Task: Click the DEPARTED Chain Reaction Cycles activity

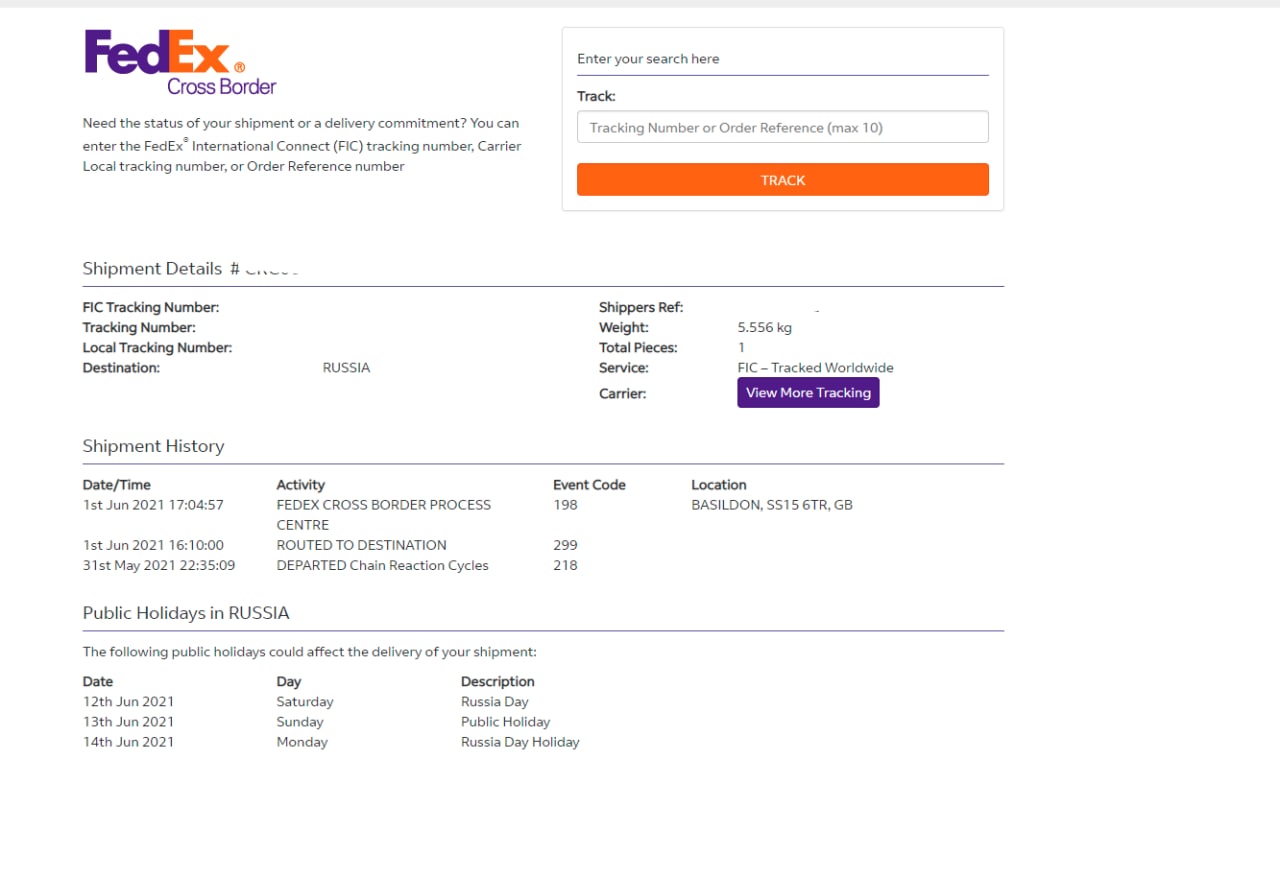Action: (x=383, y=565)
